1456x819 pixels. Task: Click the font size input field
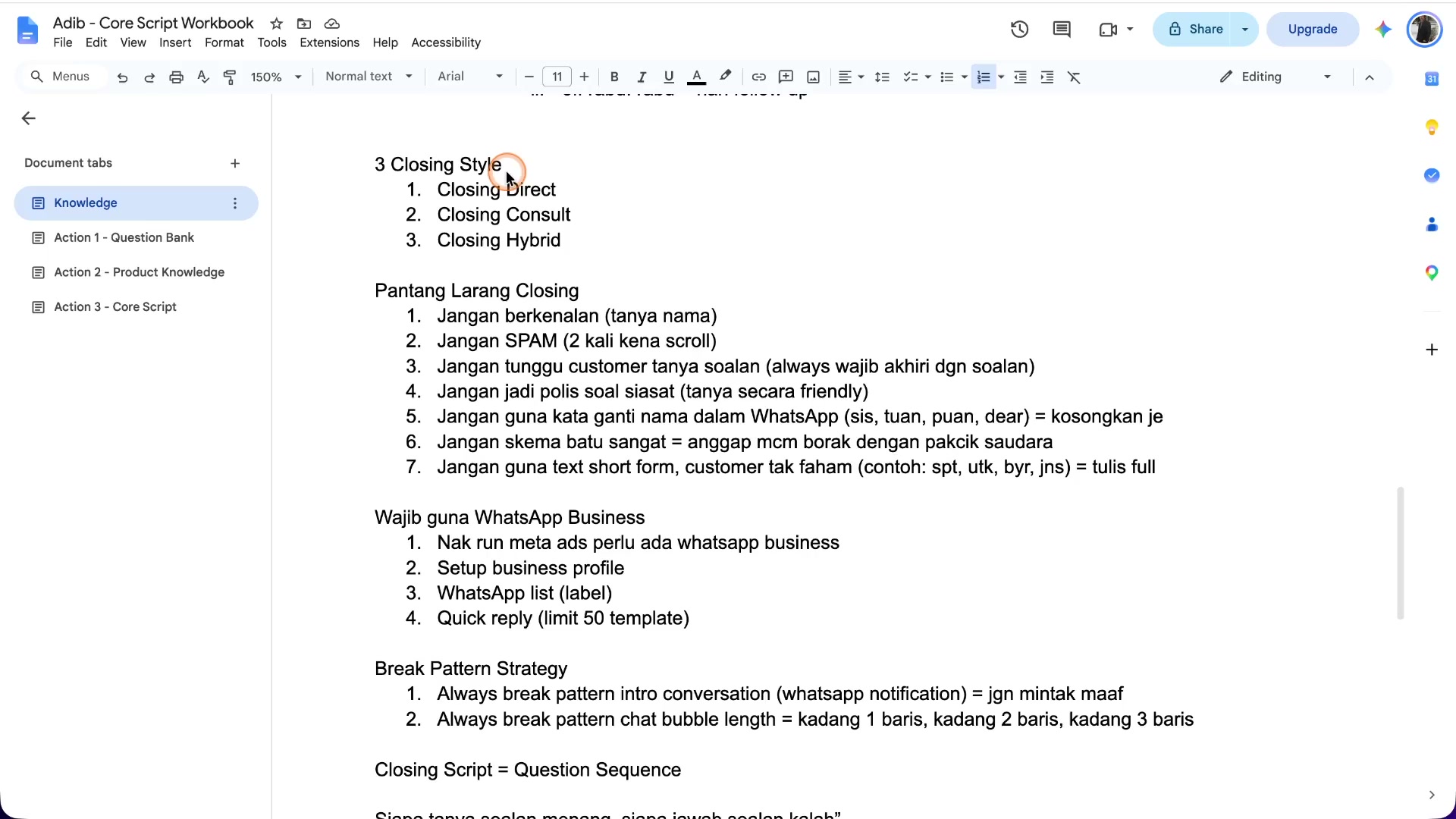pos(557,77)
